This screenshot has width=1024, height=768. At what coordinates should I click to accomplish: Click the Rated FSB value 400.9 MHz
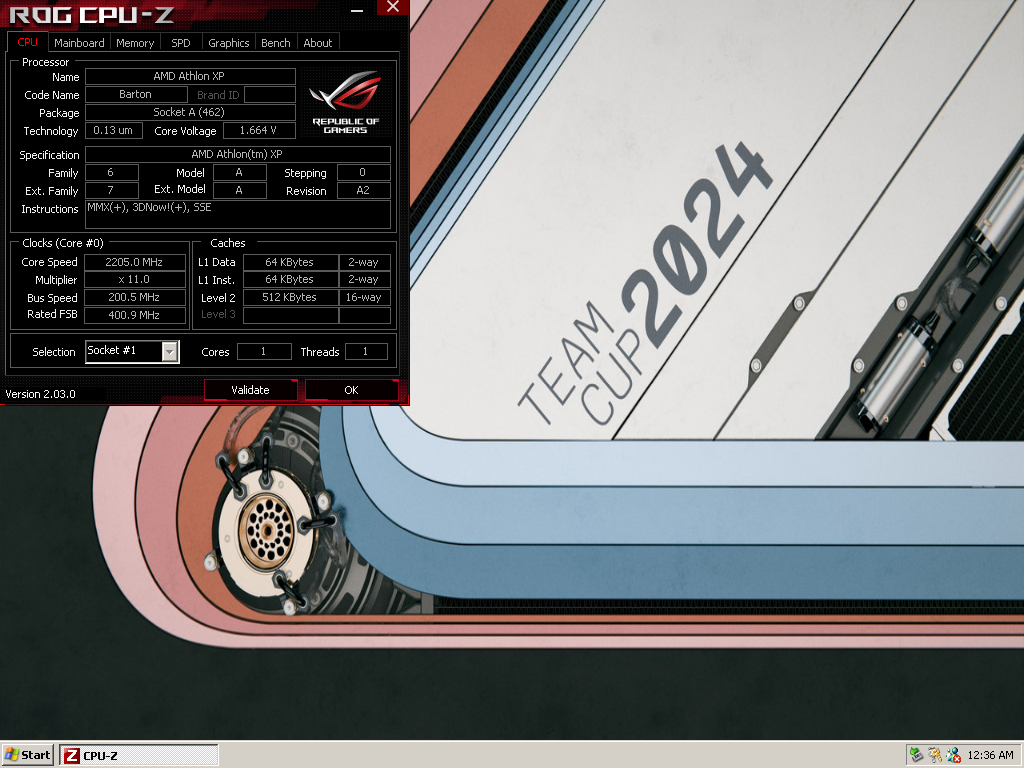(135, 315)
